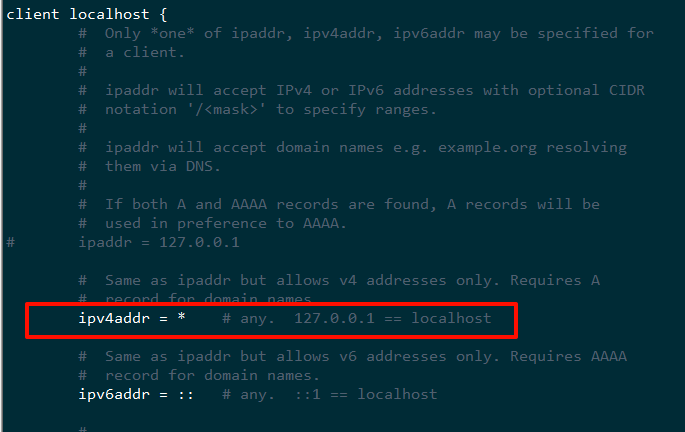Click the 'client localhost {' line
The height and width of the screenshot is (432, 685).
86,14
